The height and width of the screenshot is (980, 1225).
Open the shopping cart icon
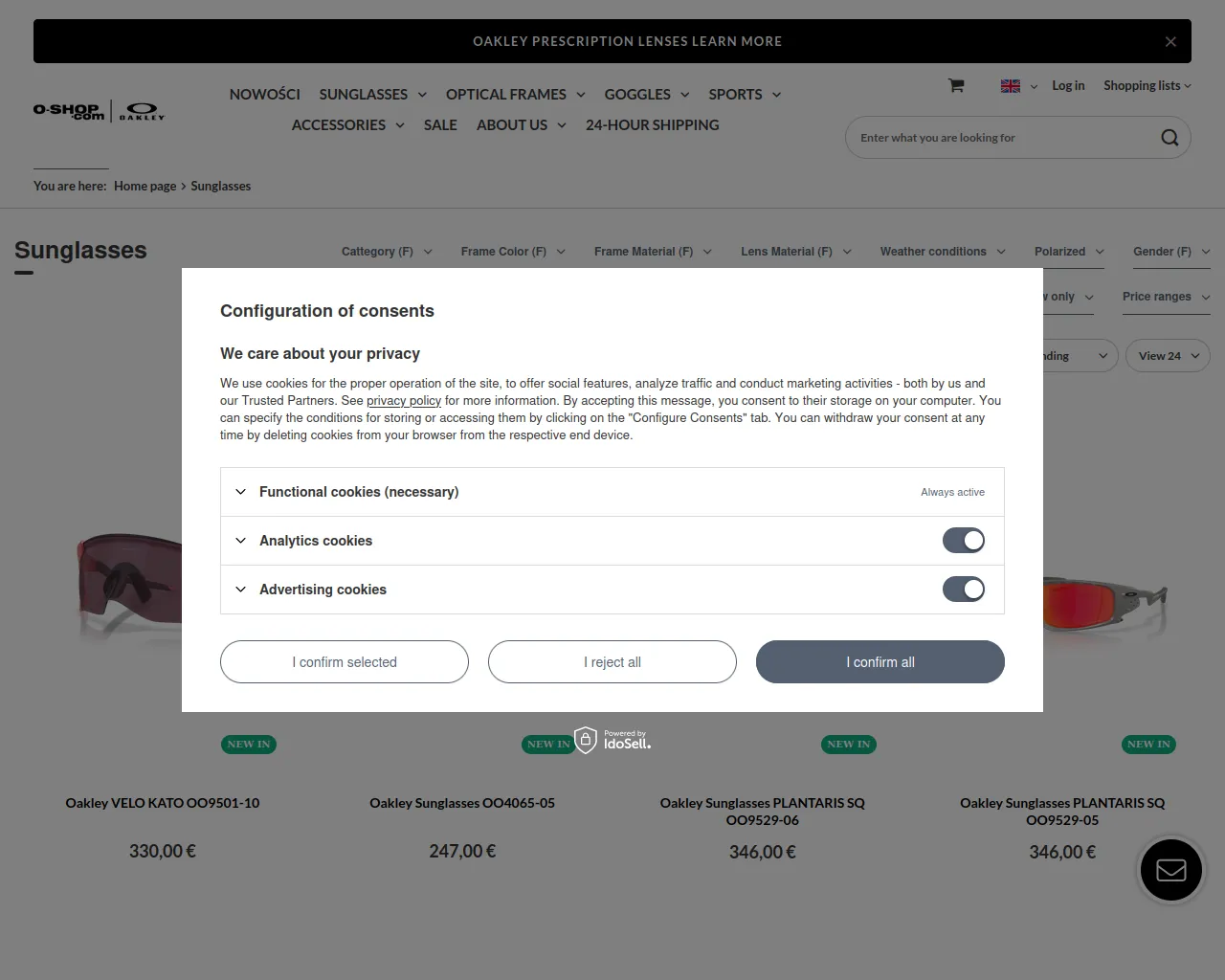[955, 85]
